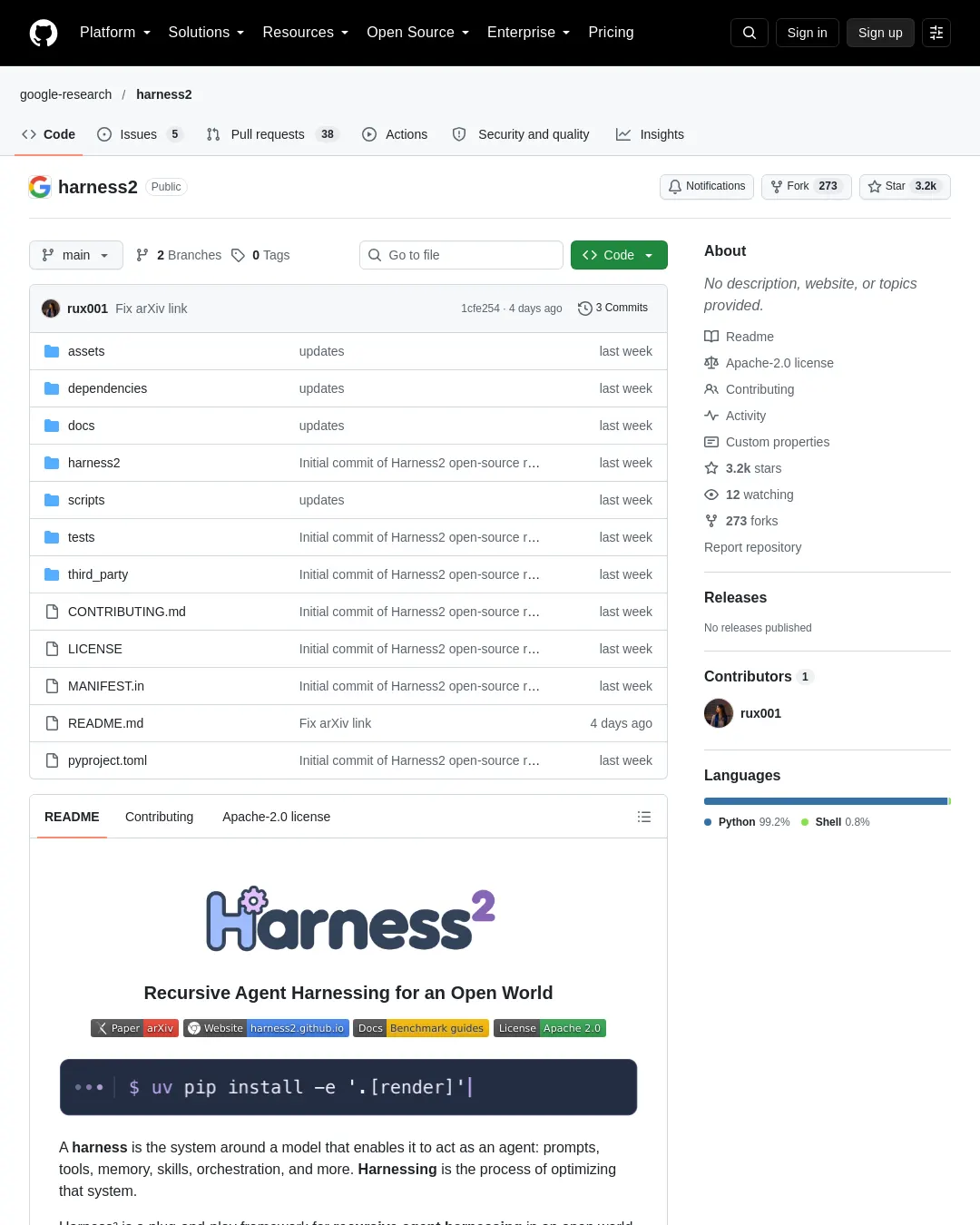Click the Docs Benchmark guides badge
This screenshot has width=980, height=1225.
point(421,1028)
